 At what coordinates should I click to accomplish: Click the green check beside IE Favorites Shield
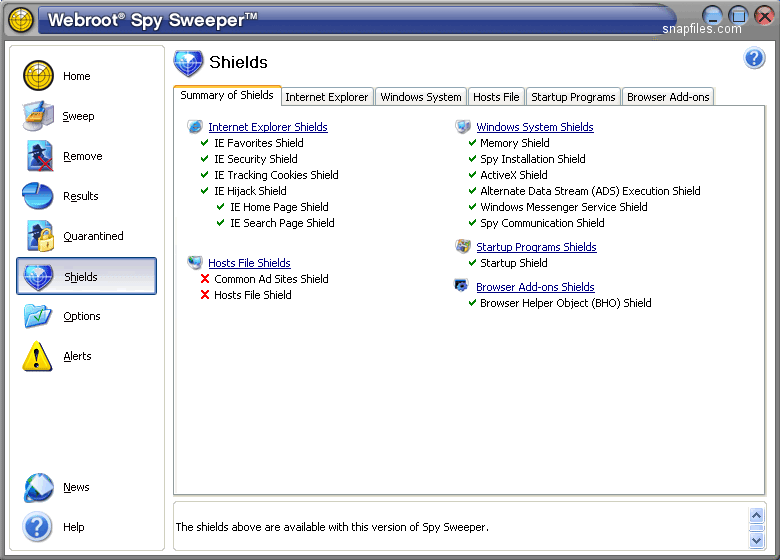[x=204, y=143]
